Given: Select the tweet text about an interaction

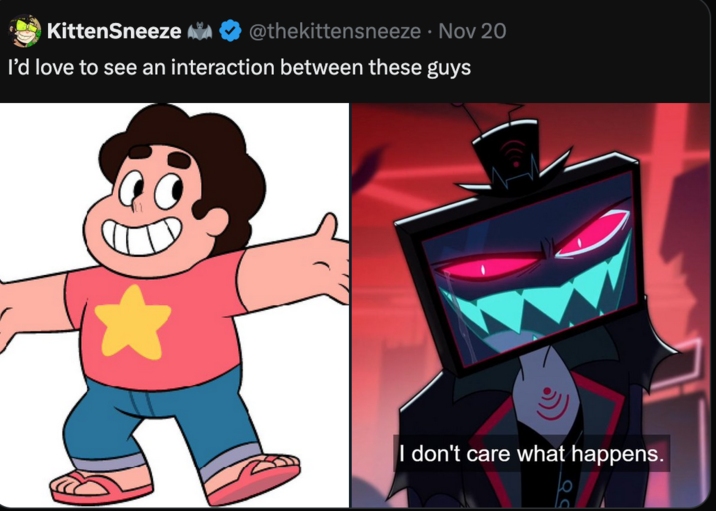Looking at the screenshot, I should pyautogui.click(x=239, y=71).
